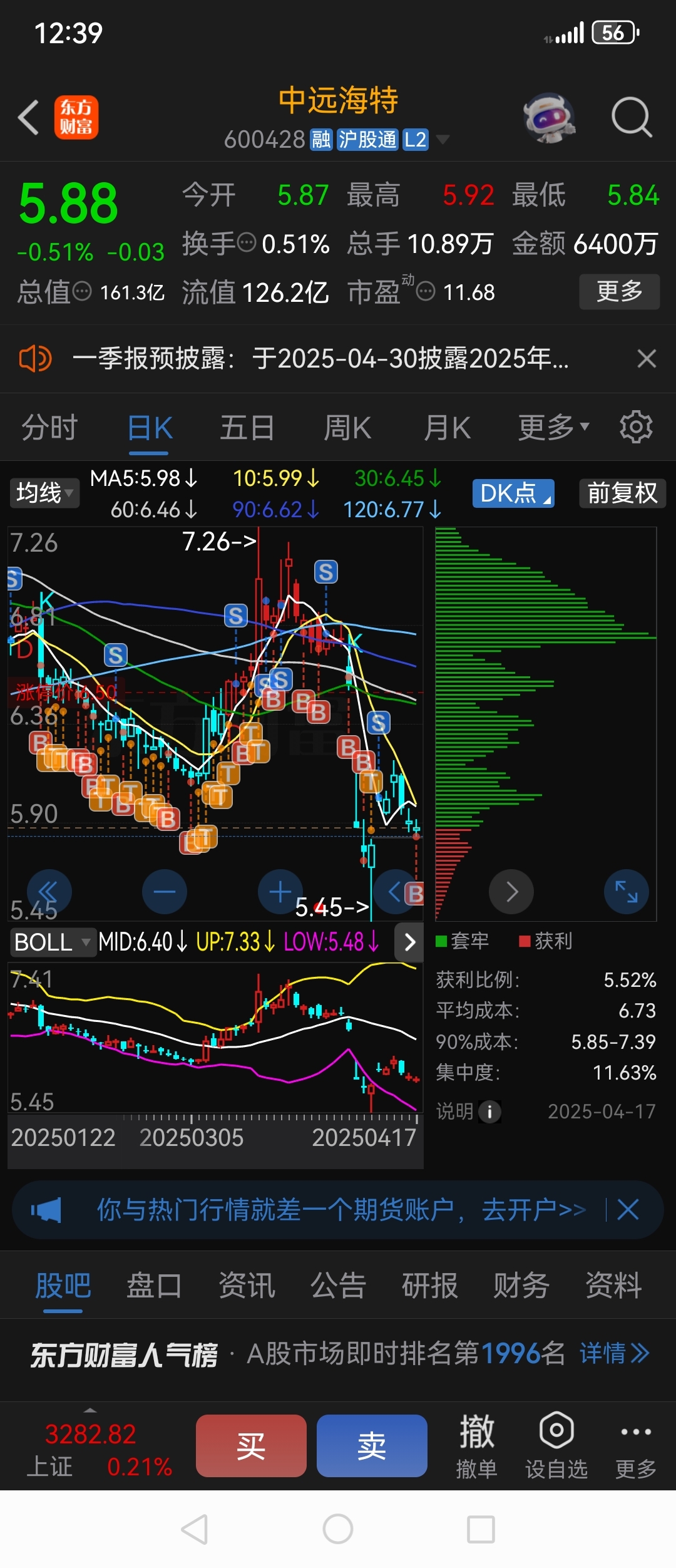Open the 详情 ranking link

(x=615, y=1353)
